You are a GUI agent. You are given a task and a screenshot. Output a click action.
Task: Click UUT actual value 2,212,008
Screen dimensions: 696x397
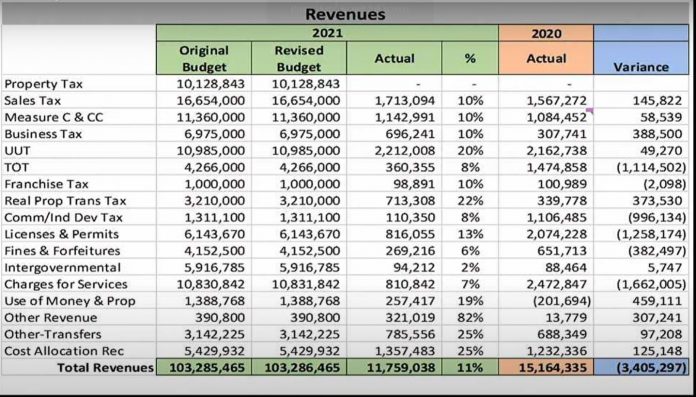405,151
